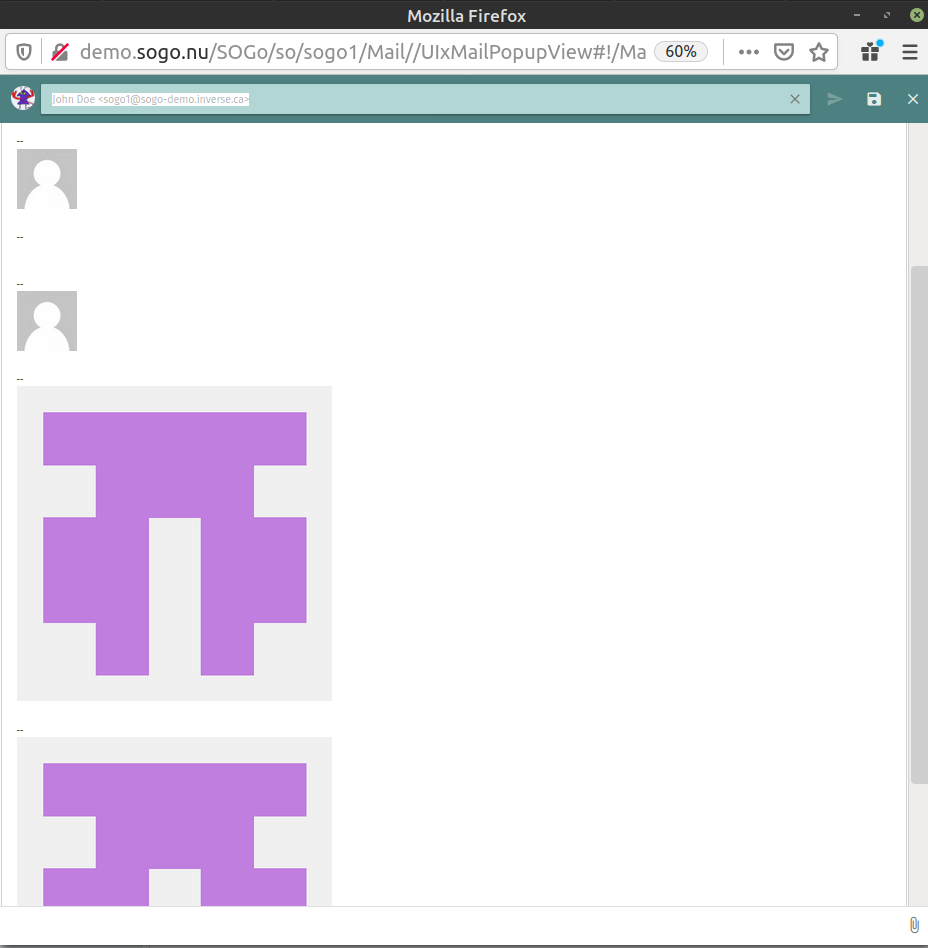Image resolution: width=928 pixels, height=948 pixels.
Task: Click the send message arrow icon
Action: point(835,99)
